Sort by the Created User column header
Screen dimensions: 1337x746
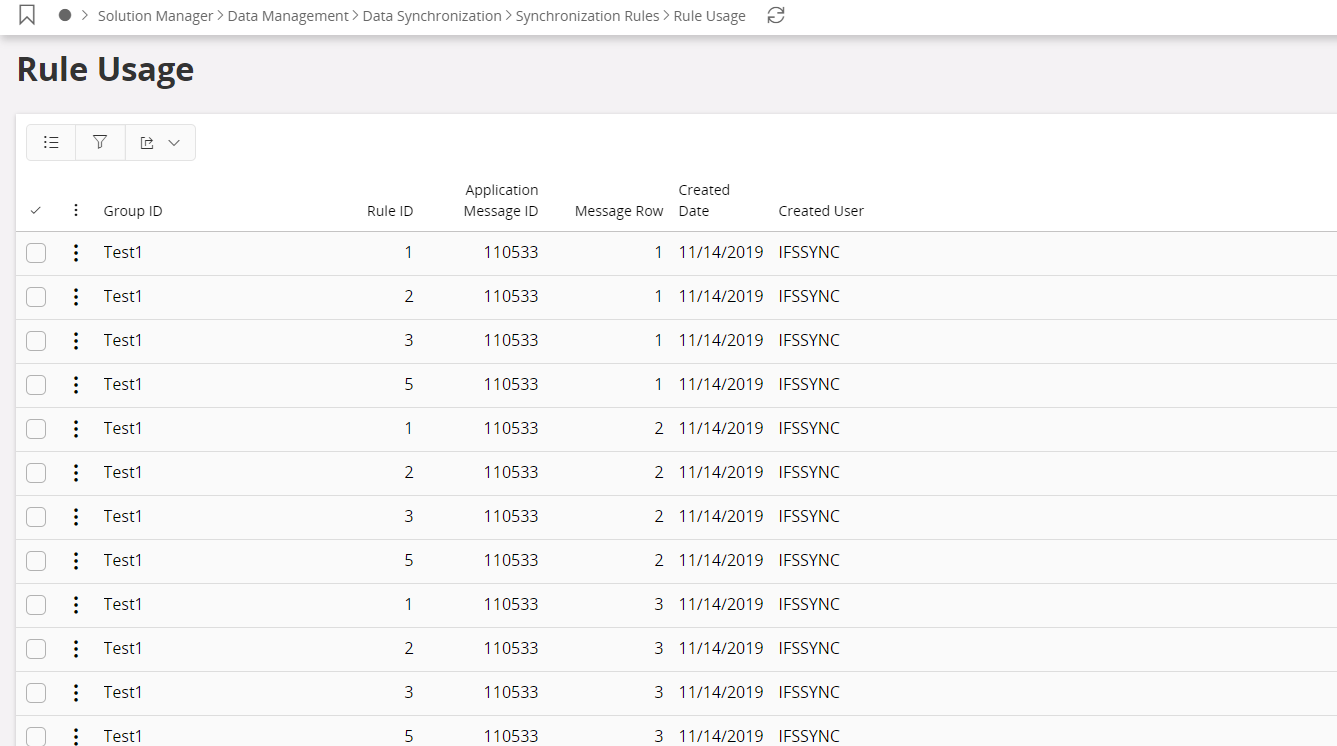click(821, 211)
